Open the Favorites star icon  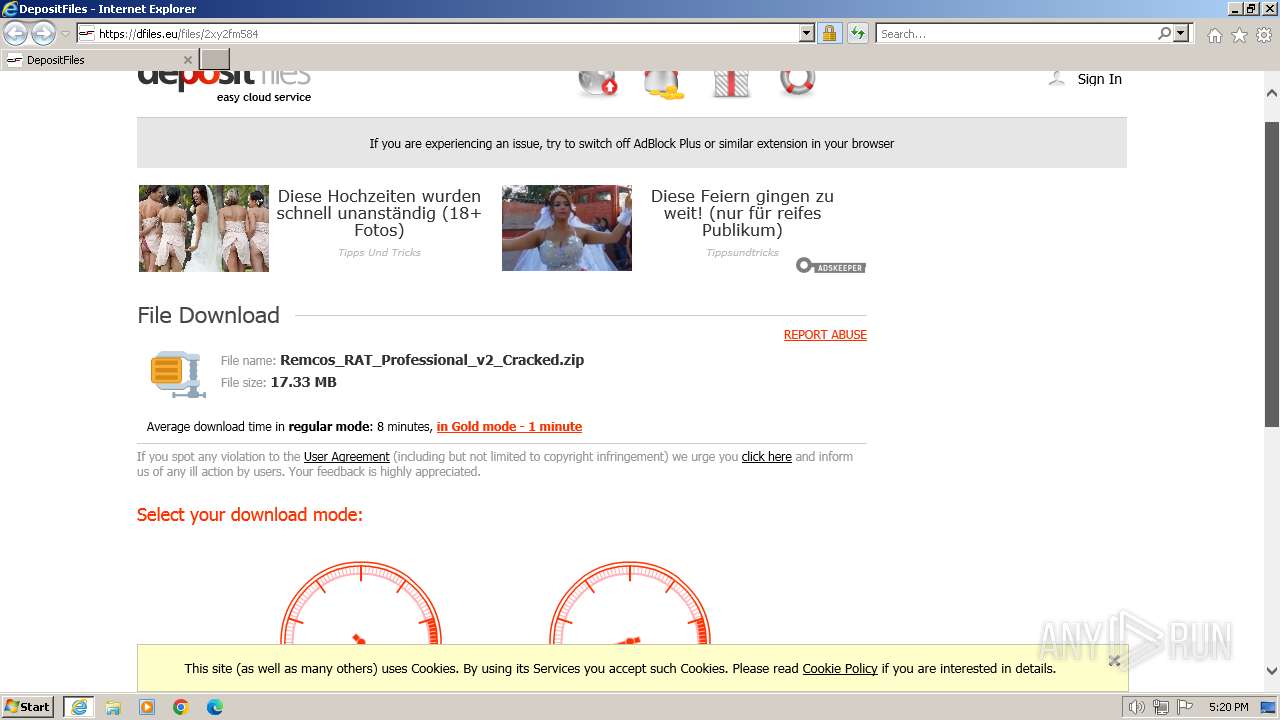[x=1239, y=35]
